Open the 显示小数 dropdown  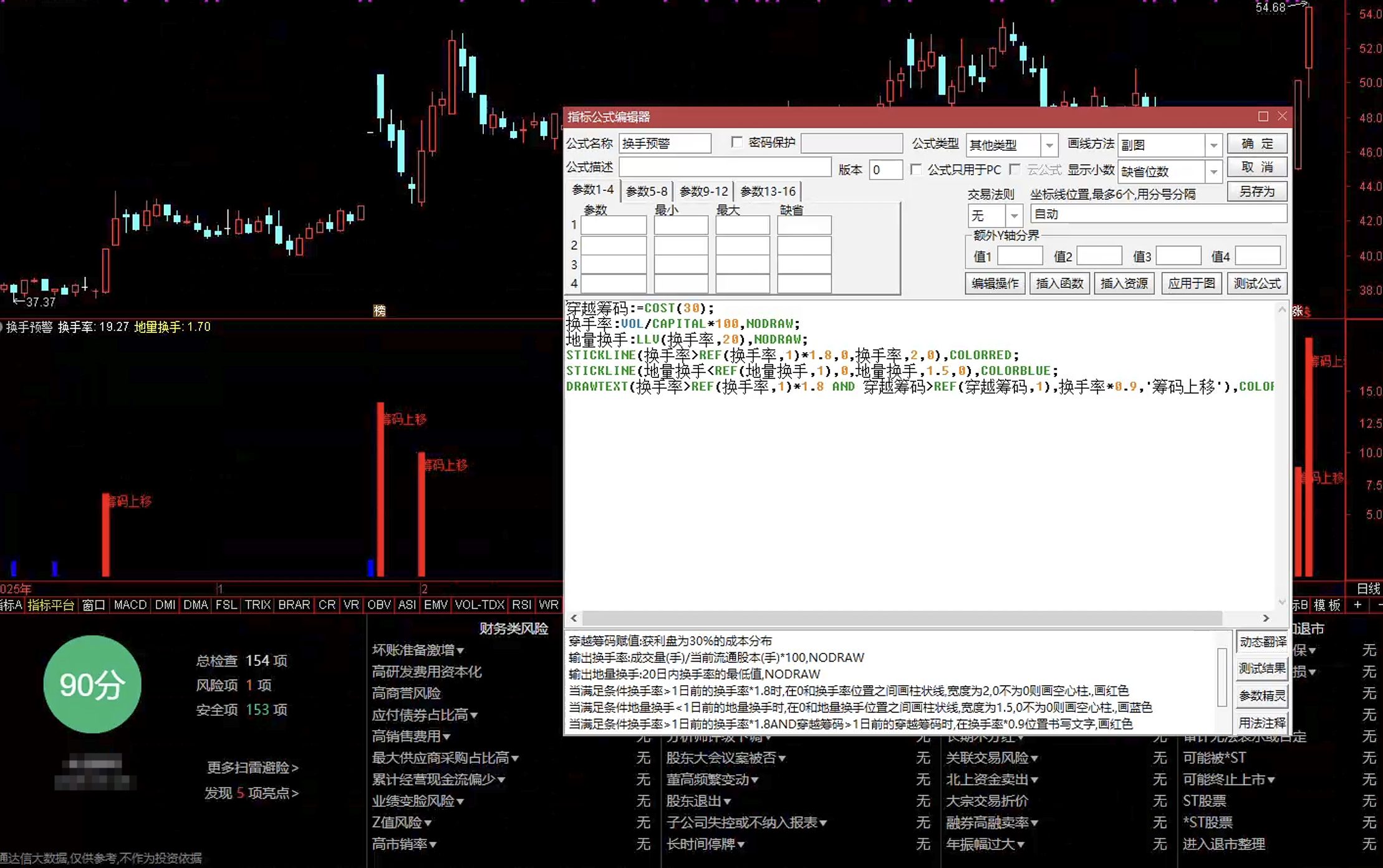tap(1213, 171)
